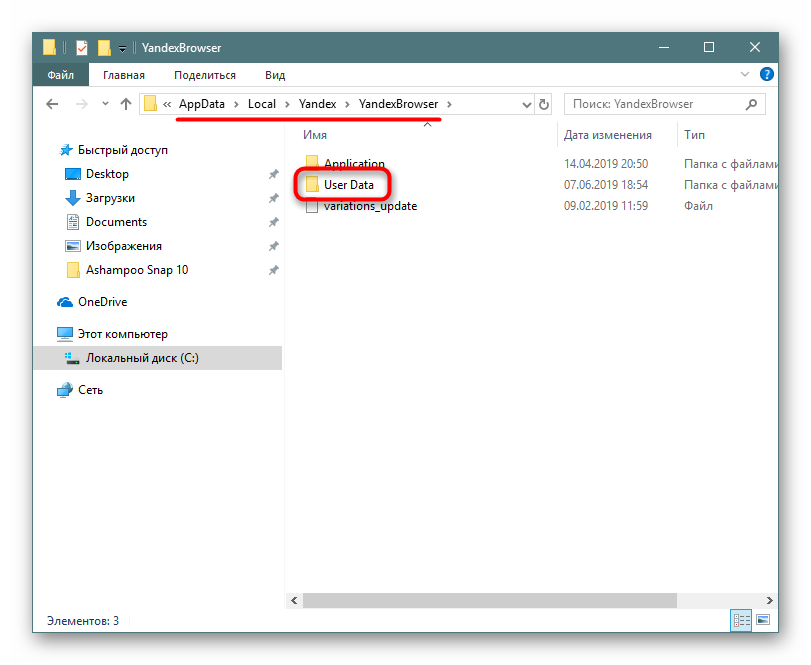Switch to the Главная ribbon tab
This screenshot has height=665, width=811.
(x=124, y=75)
